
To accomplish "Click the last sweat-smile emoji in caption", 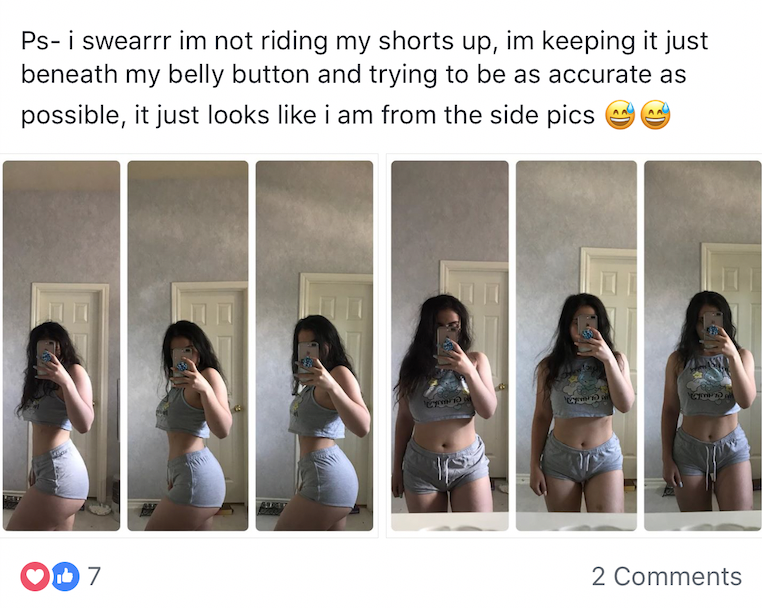I will pos(655,117).
